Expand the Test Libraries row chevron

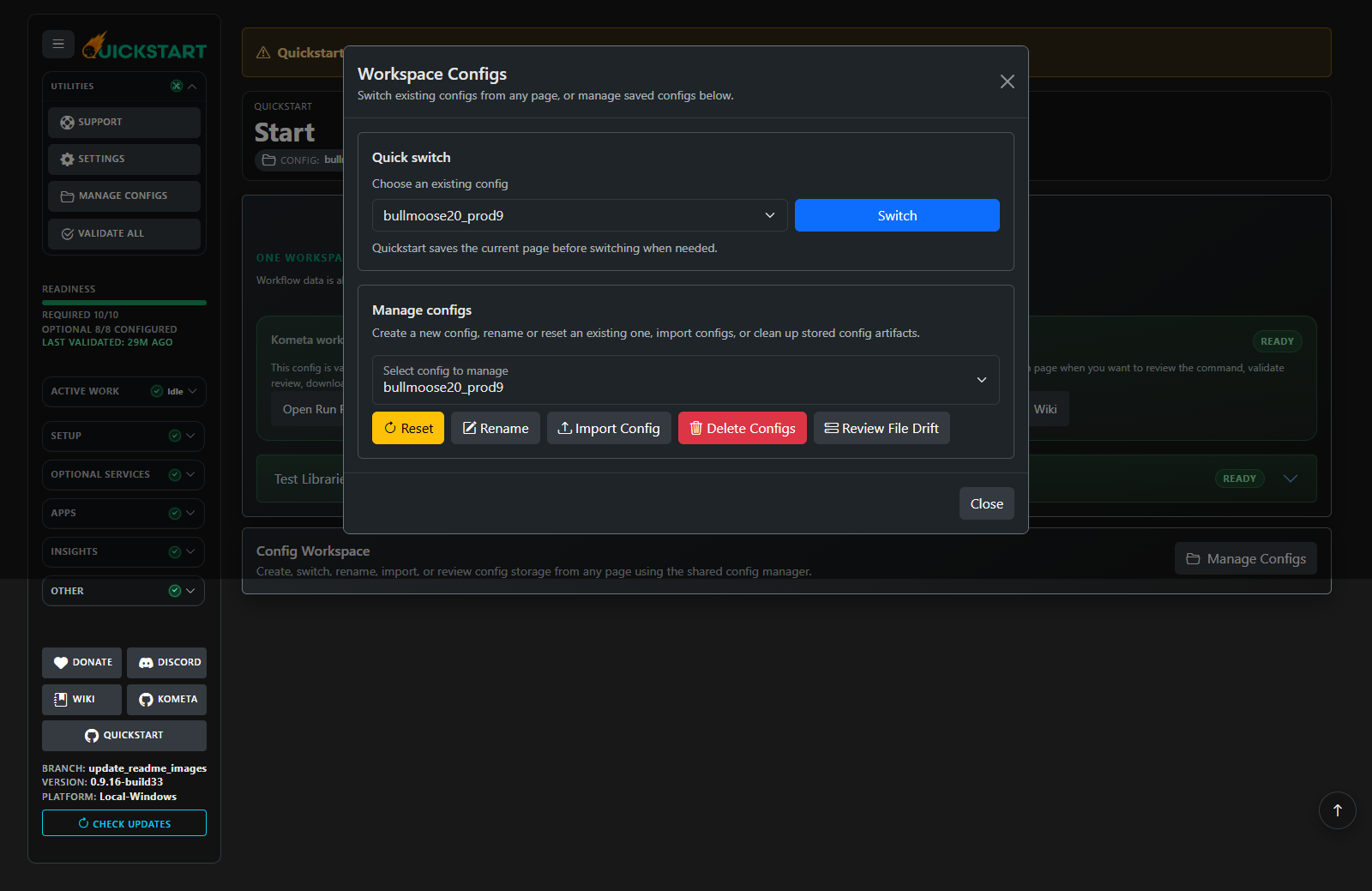pos(1291,479)
